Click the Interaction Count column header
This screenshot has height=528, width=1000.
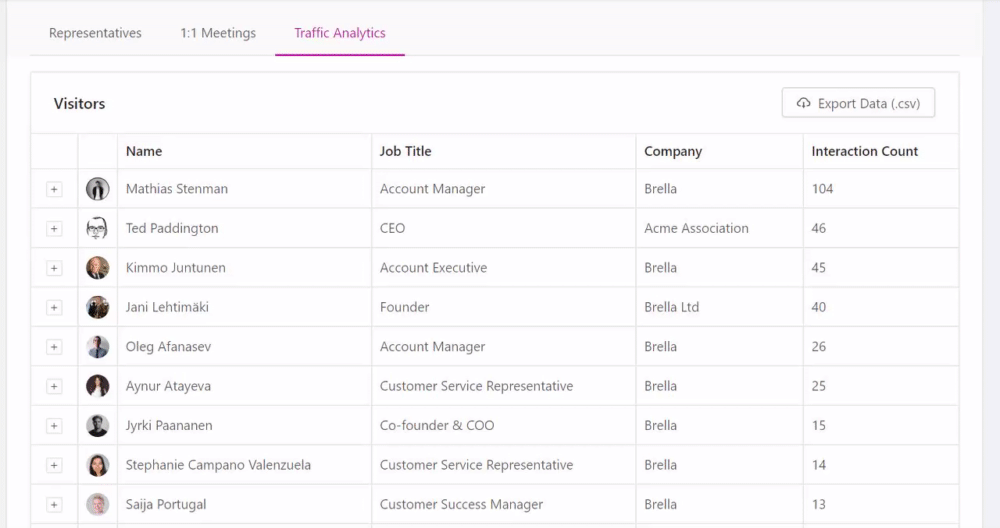pyautogui.click(x=864, y=151)
